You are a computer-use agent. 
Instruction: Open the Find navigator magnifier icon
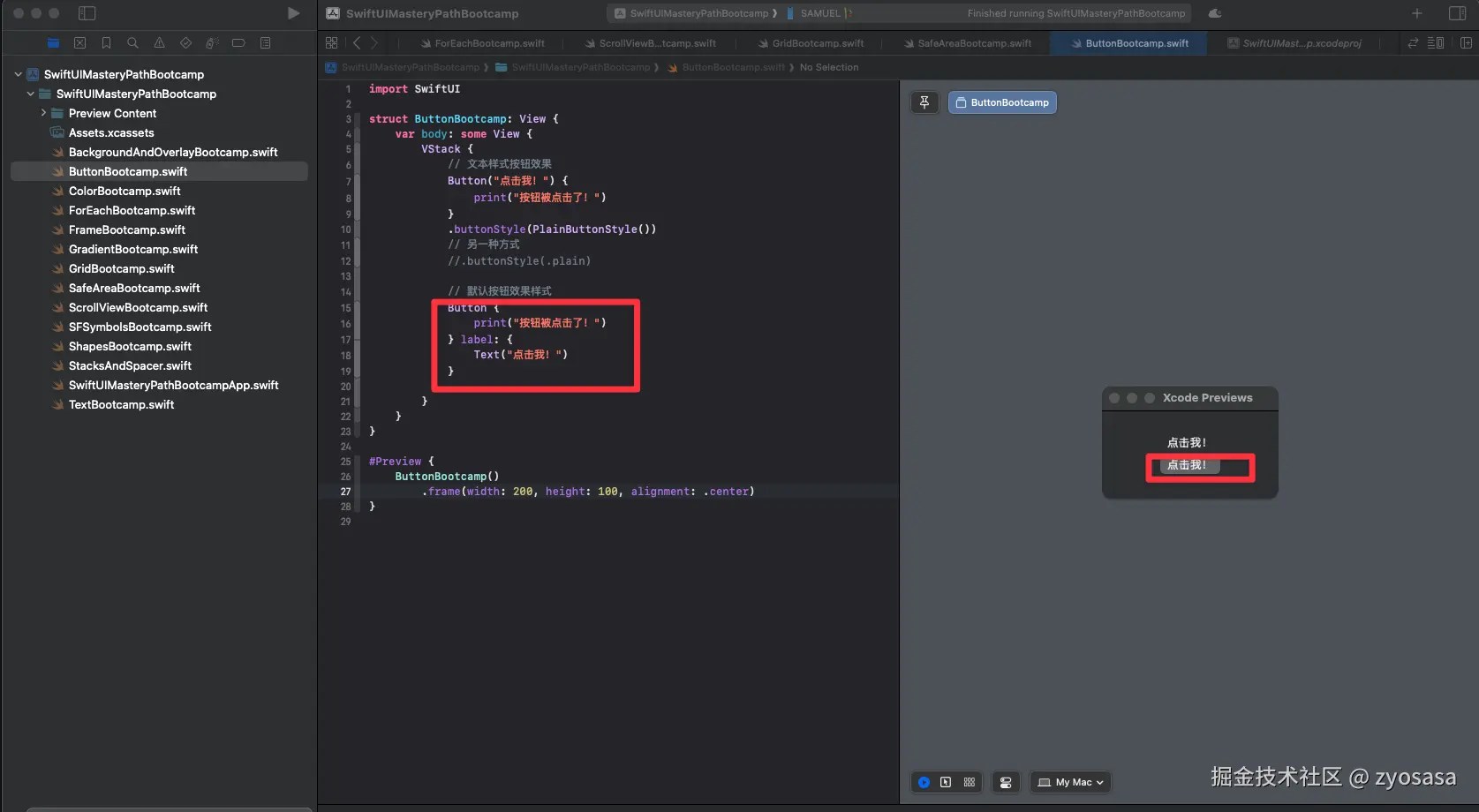(132, 42)
